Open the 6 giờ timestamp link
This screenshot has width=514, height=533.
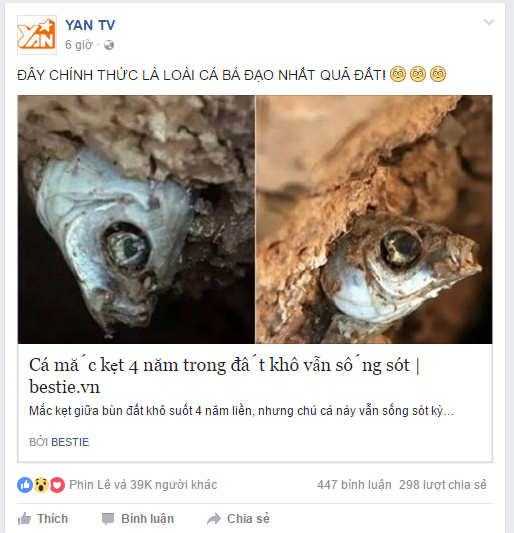pyautogui.click(x=79, y=45)
